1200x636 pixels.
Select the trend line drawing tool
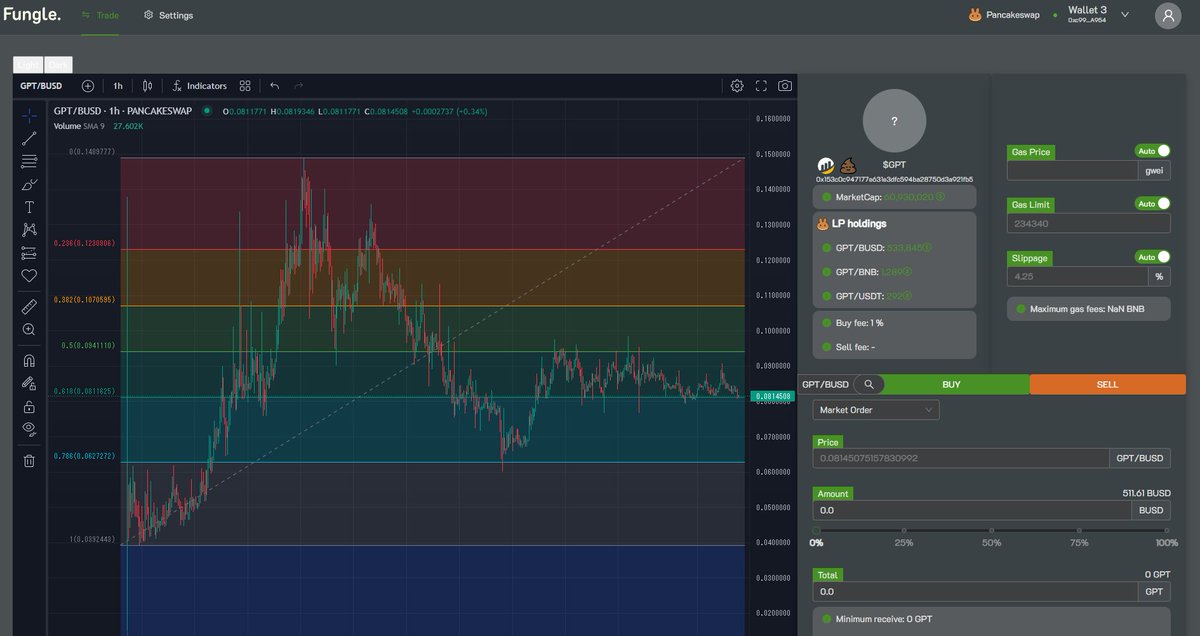tap(29, 138)
